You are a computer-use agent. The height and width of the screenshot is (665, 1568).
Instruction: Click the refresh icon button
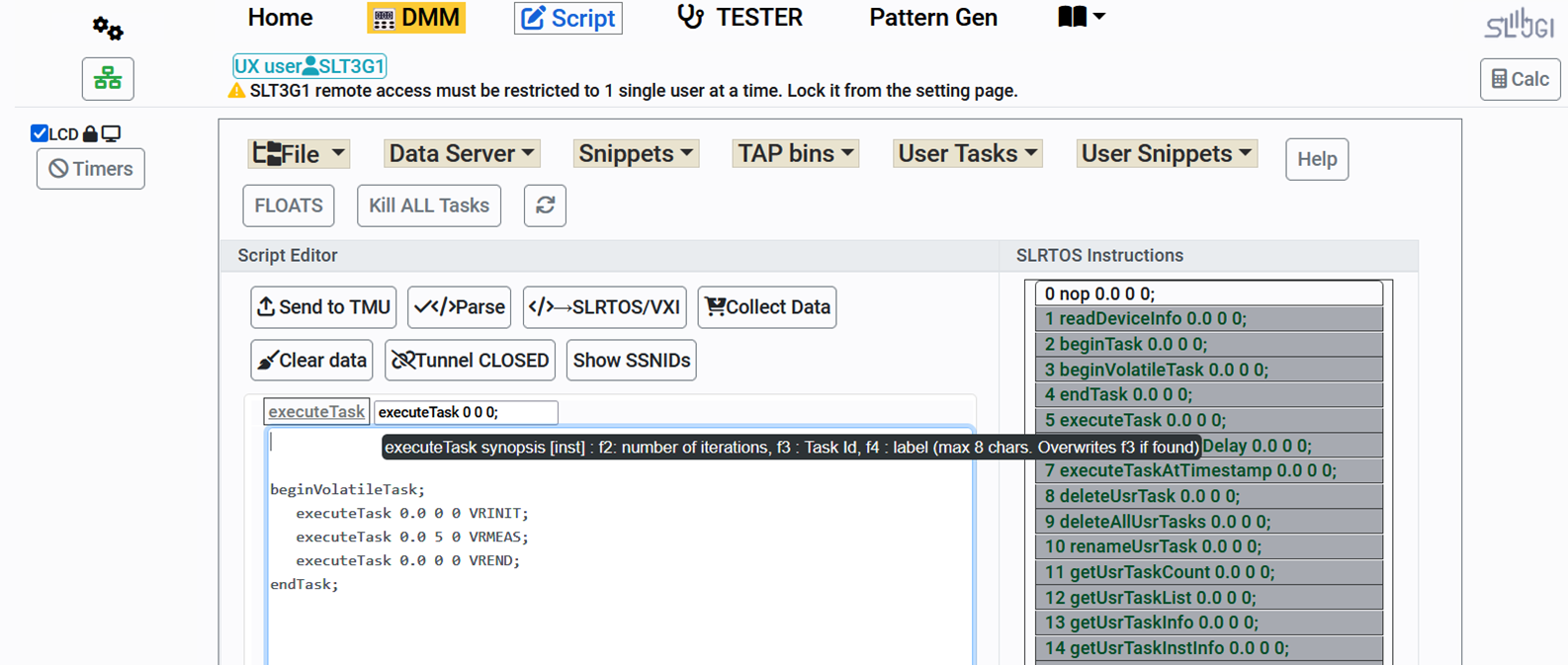545,206
